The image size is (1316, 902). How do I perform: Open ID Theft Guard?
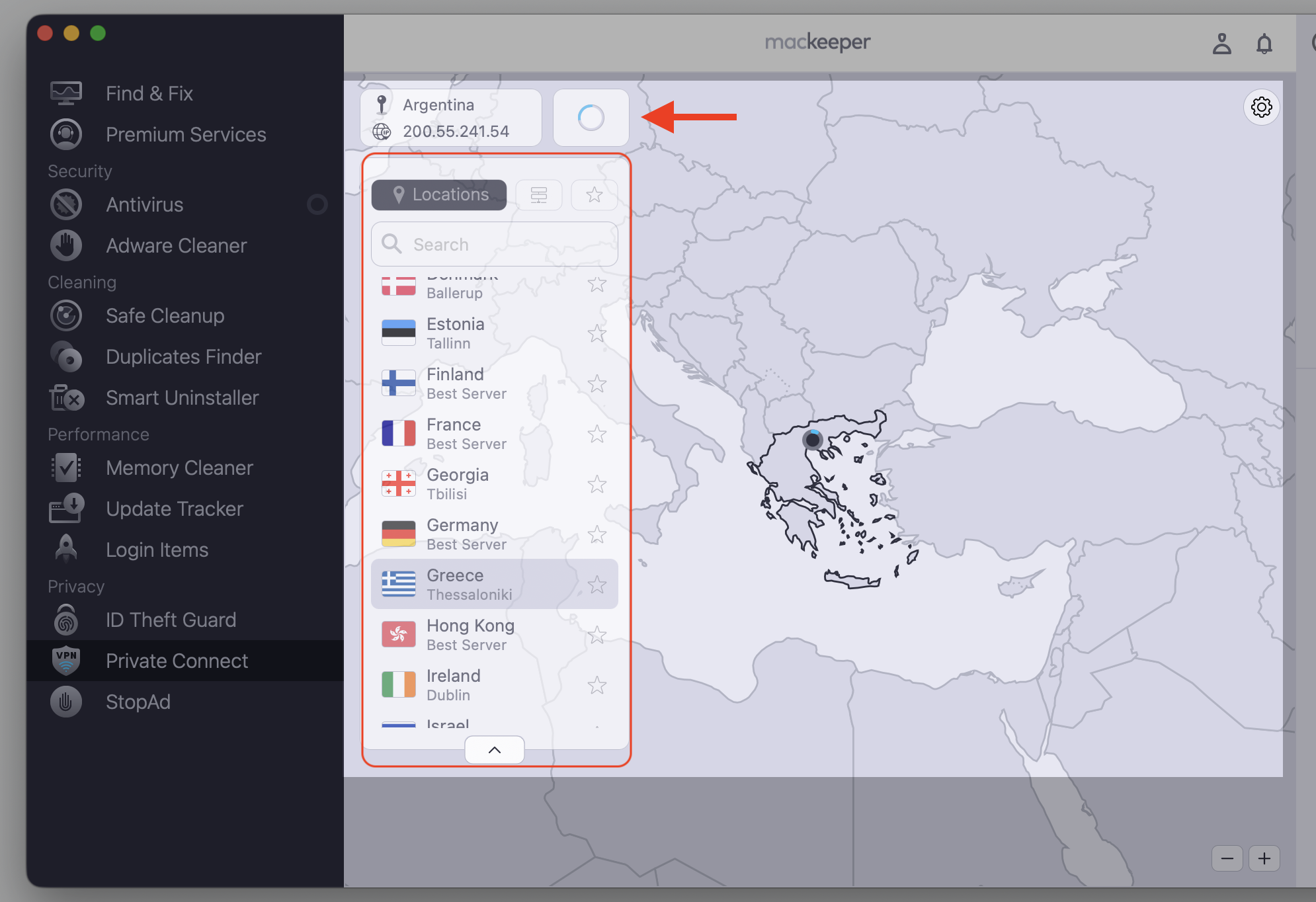pos(185,620)
